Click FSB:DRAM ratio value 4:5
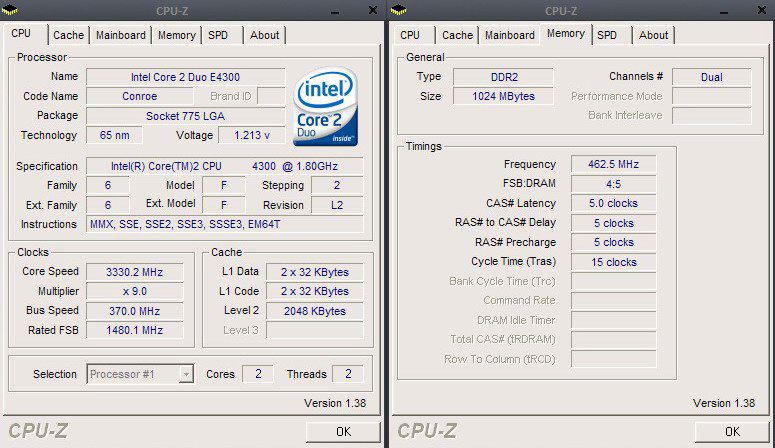This screenshot has width=775, height=448. click(x=613, y=184)
